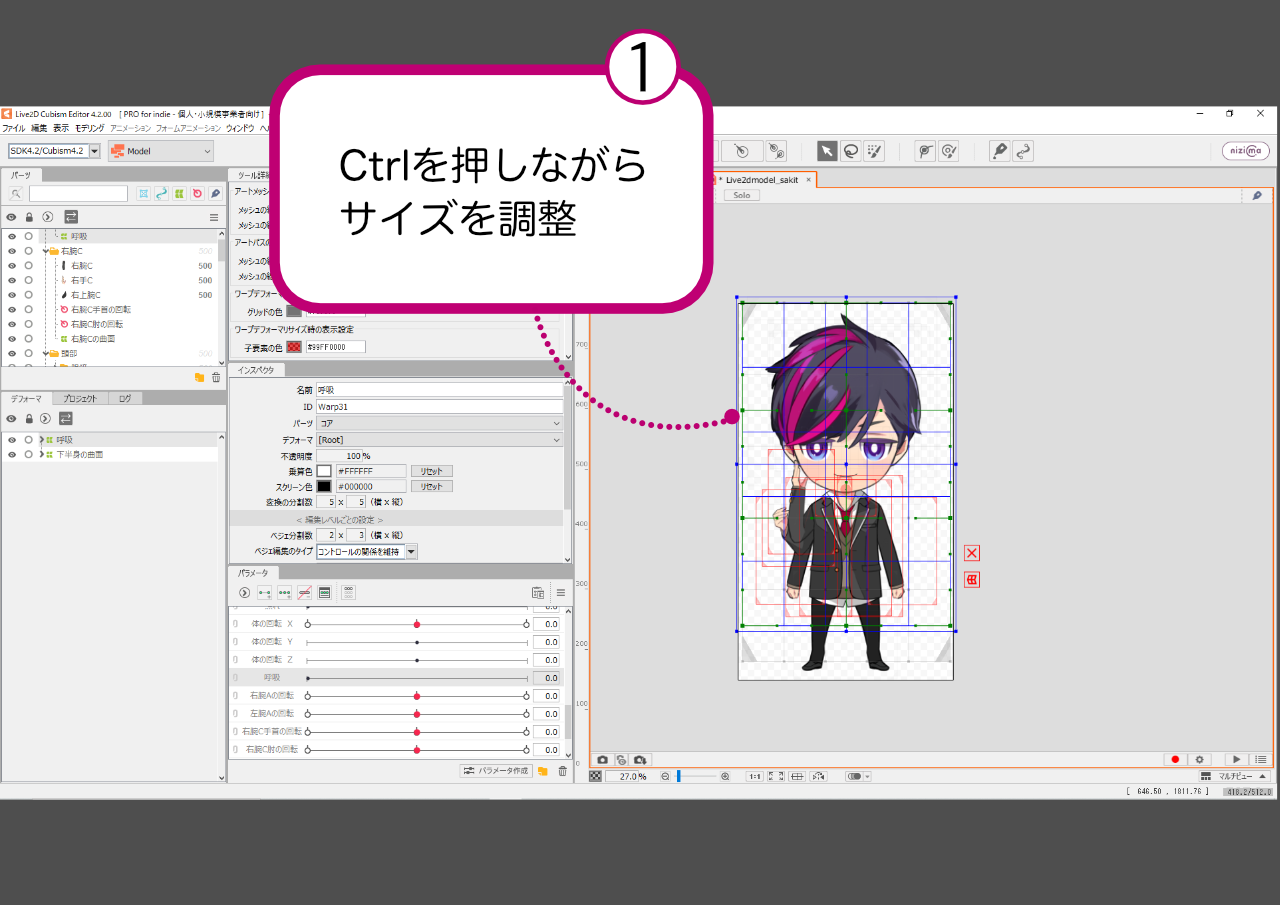Click the create rotation deformer icon in Parts panel
This screenshot has width=1280, height=905.
197,193
